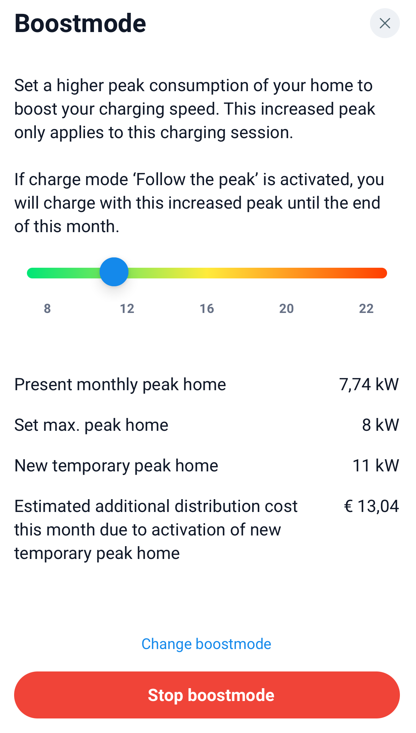Click the 7,74 kW present monthly peak value

point(369,385)
